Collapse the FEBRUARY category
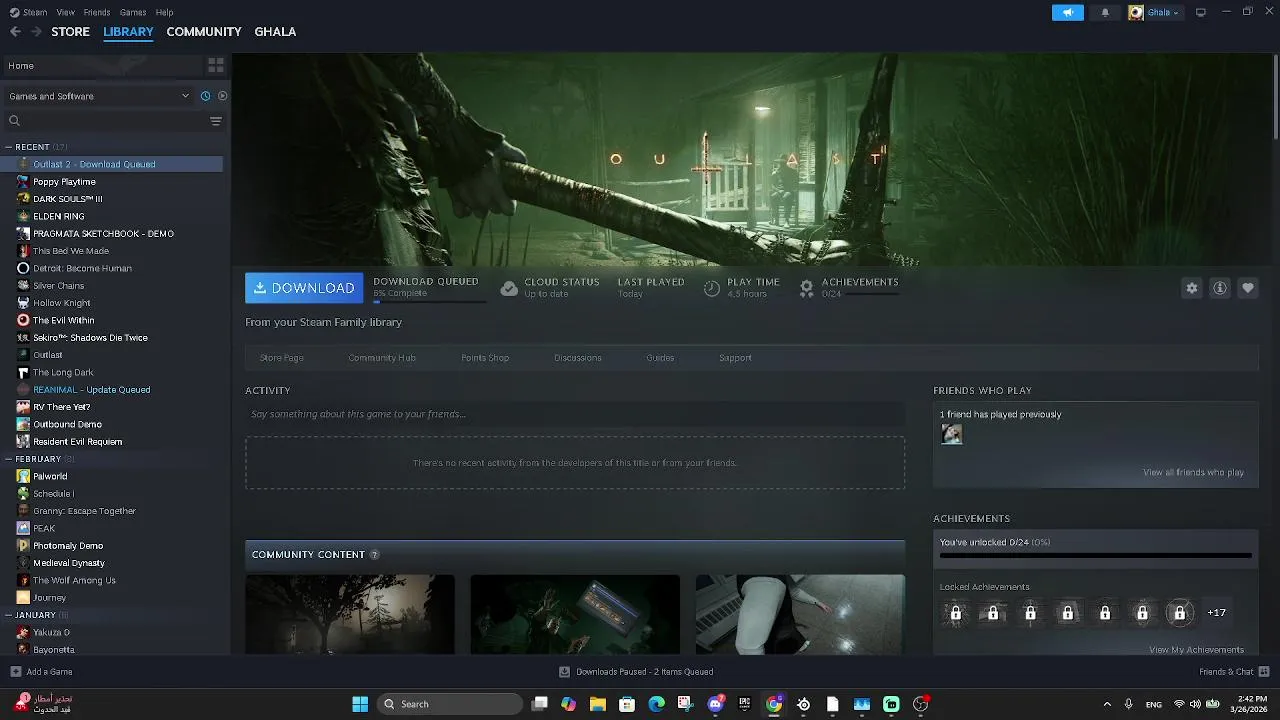This screenshot has height=720, width=1280. 9,459
